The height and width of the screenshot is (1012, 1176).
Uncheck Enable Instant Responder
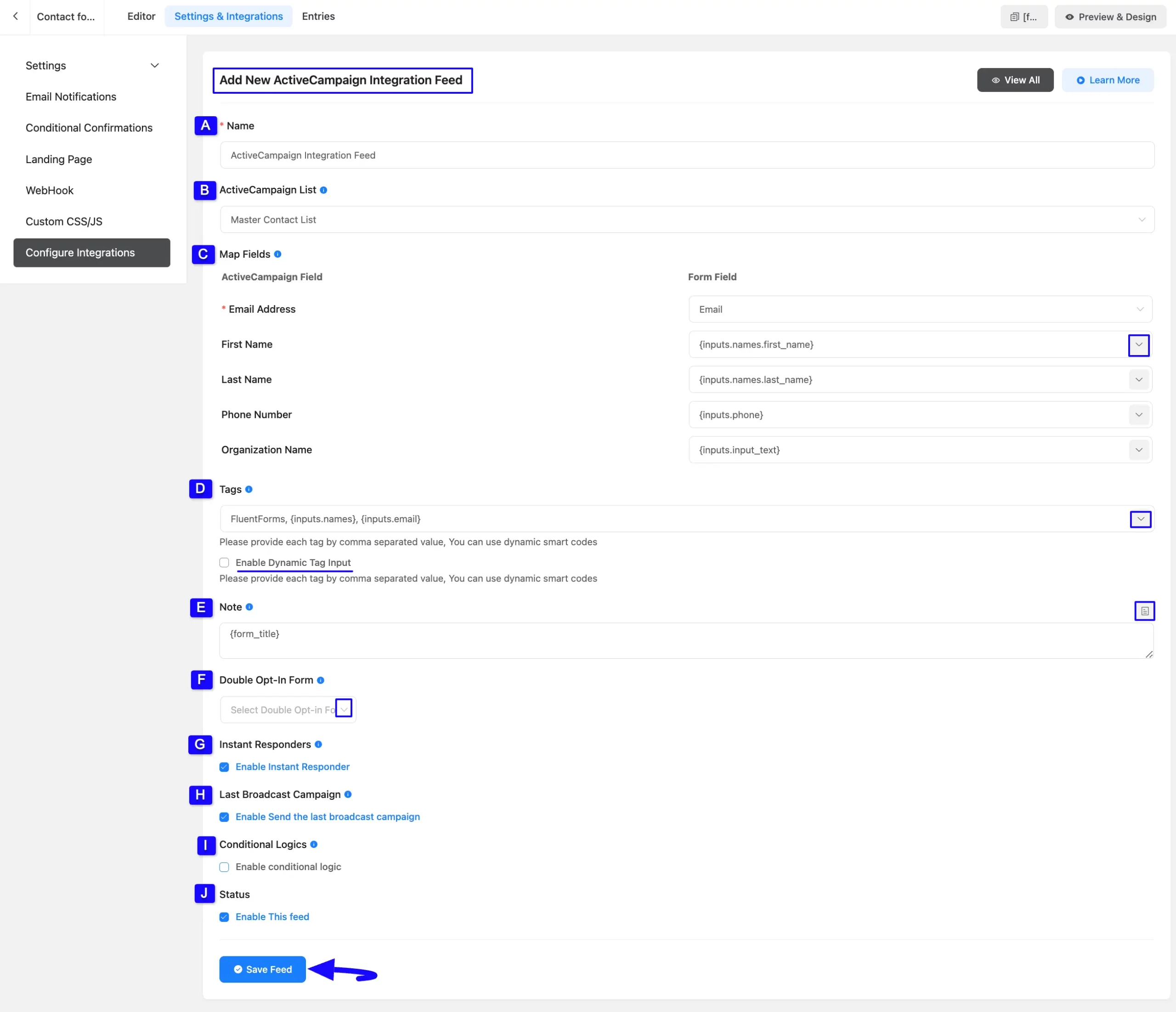(x=224, y=767)
